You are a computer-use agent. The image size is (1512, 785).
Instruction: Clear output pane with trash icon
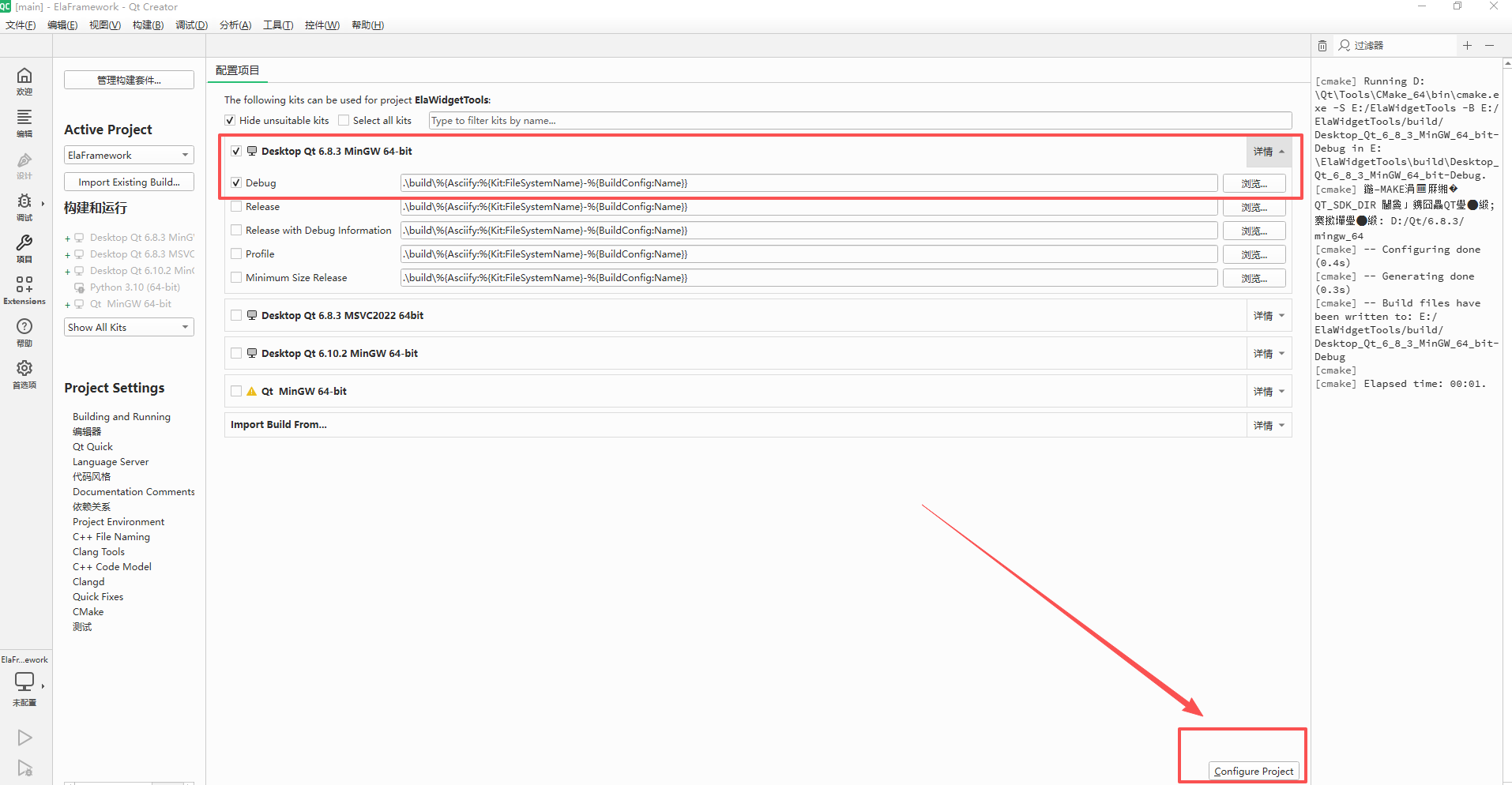[x=1322, y=46]
